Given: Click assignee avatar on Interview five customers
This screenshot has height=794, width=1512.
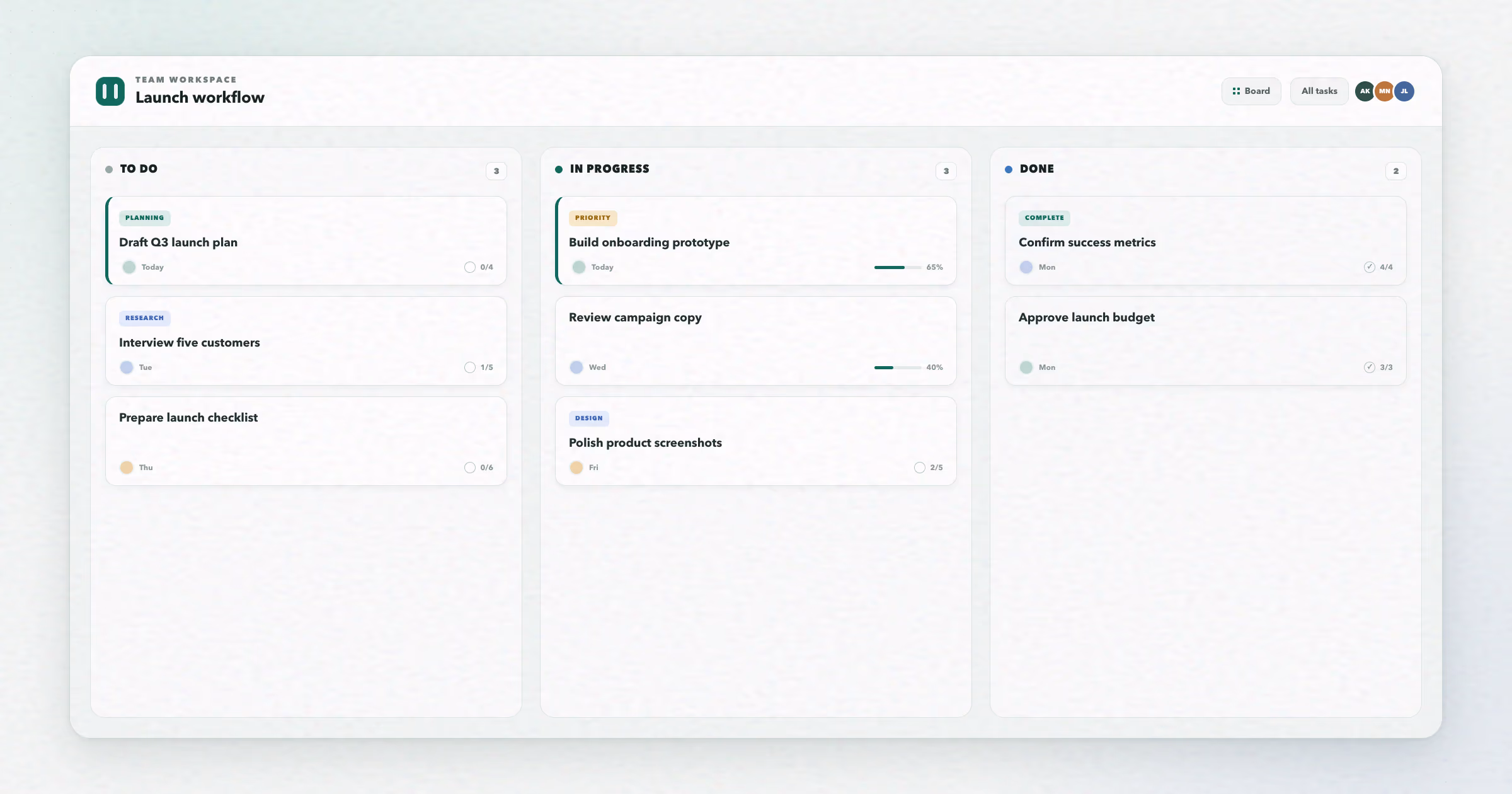Looking at the screenshot, I should coord(127,367).
